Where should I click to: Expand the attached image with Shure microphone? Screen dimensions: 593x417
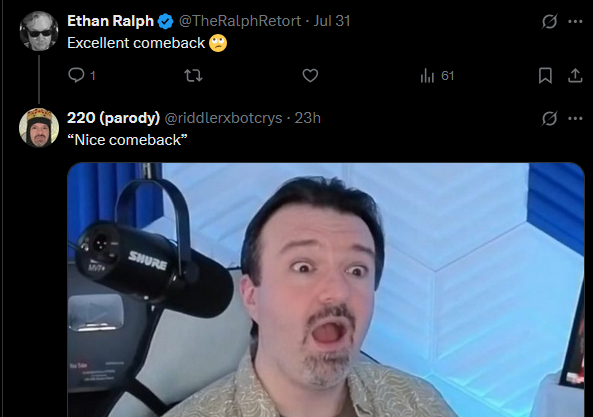(326, 290)
